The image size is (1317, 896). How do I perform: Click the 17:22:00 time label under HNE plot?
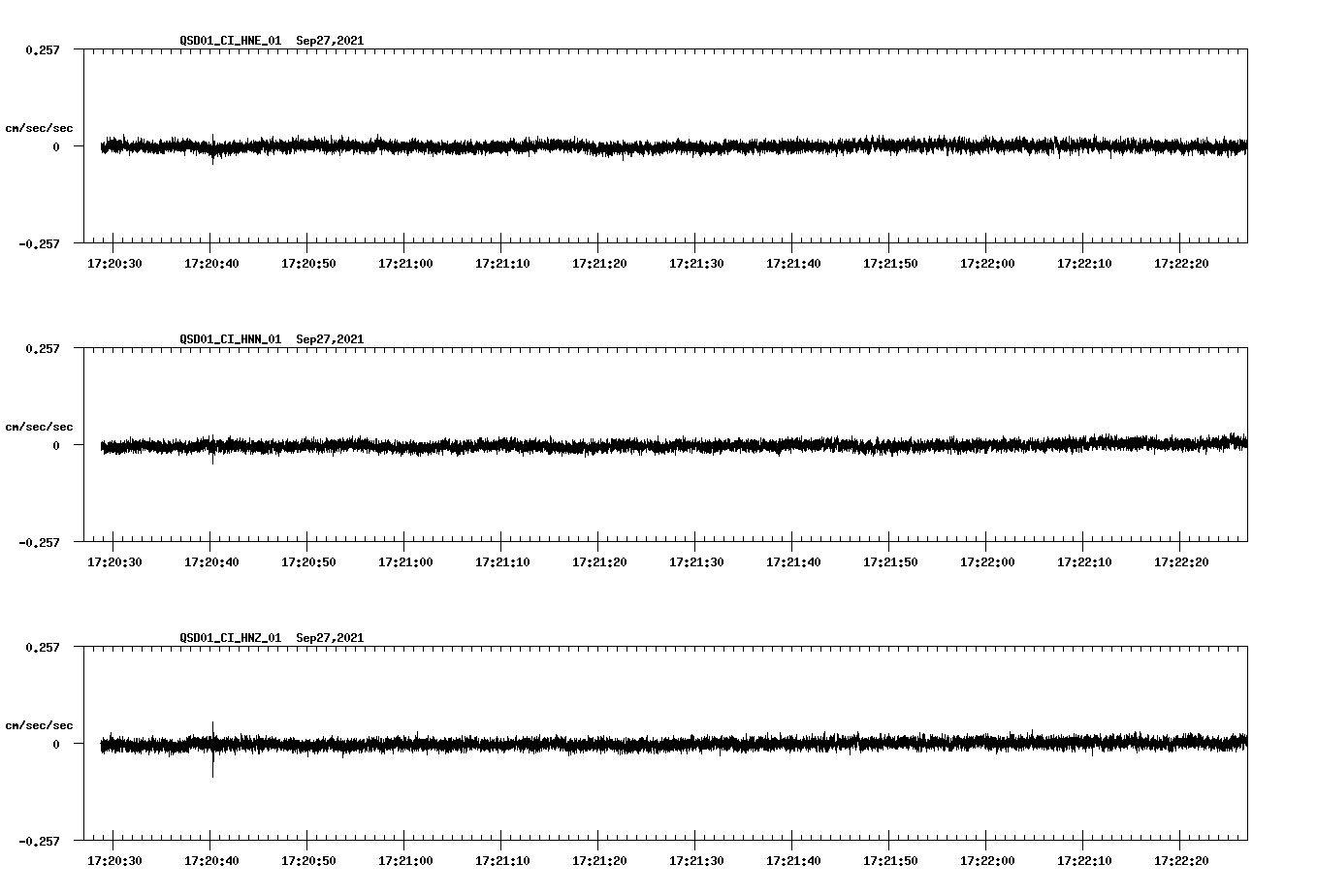coord(987,264)
